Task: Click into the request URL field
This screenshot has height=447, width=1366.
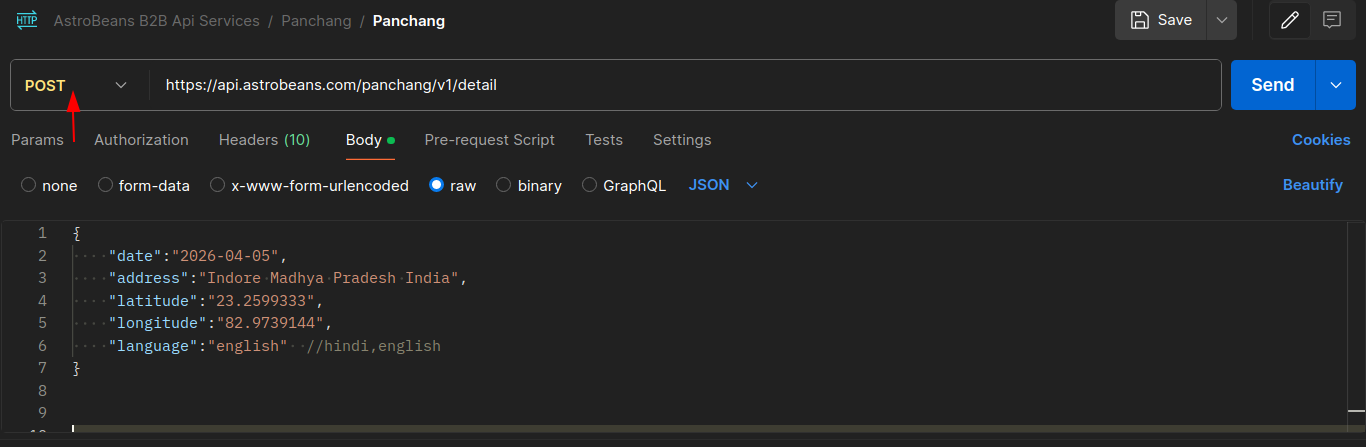Action: [x=680, y=86]
